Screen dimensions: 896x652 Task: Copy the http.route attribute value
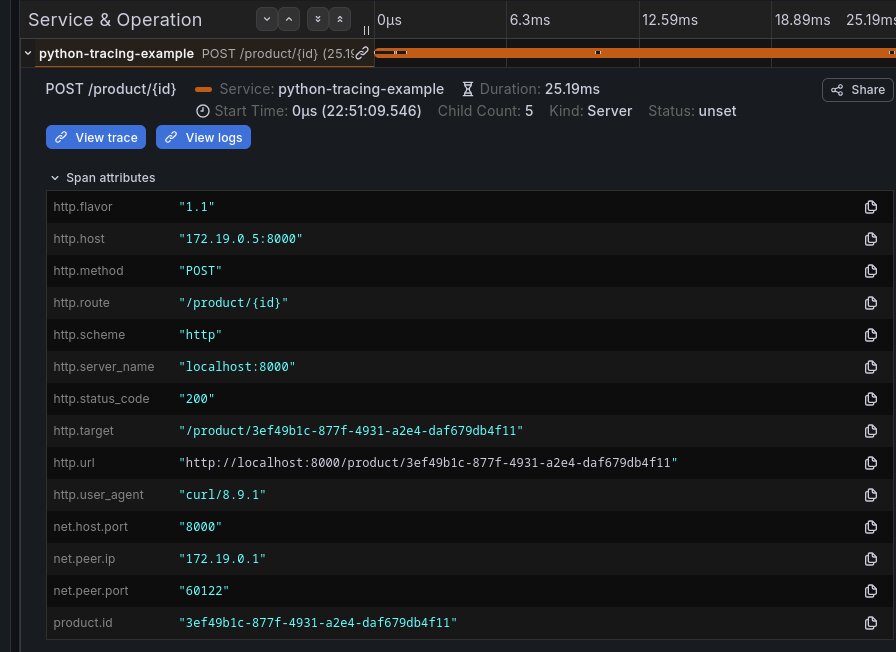pos(871,303)
